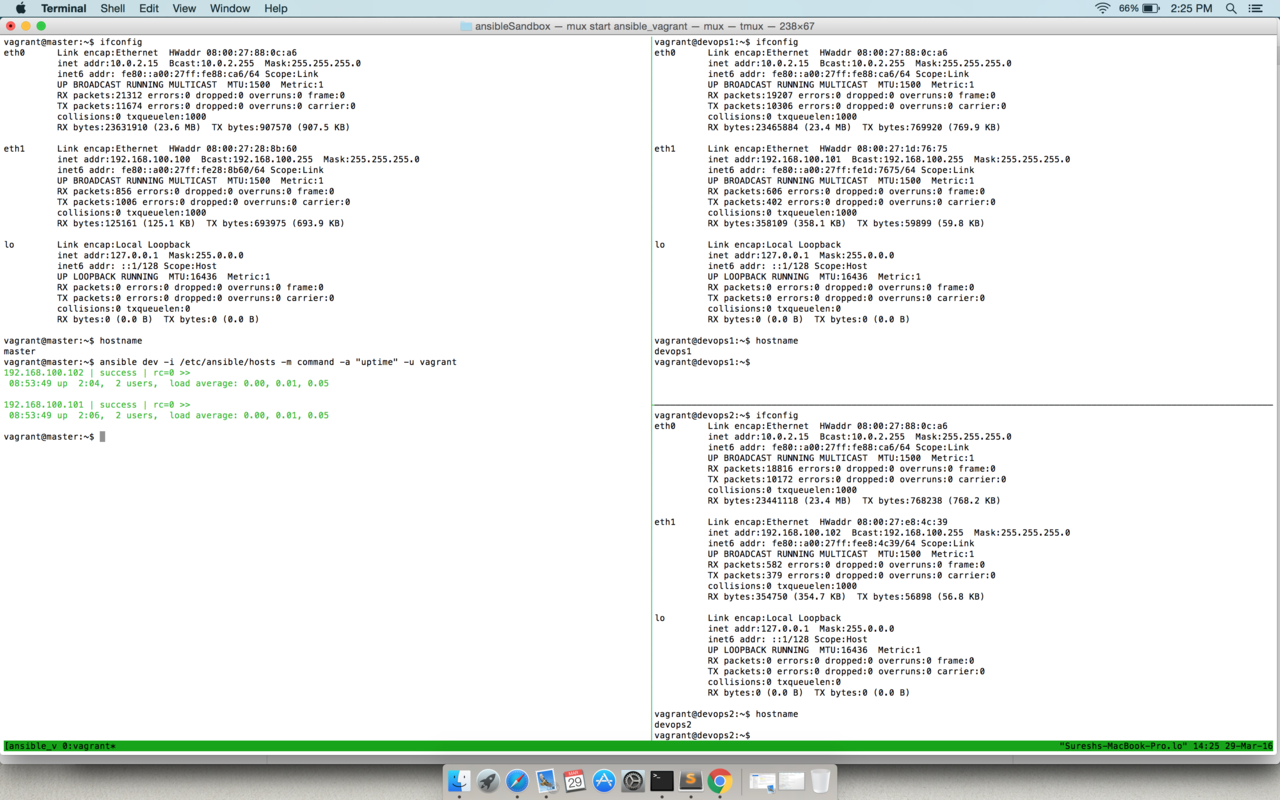
Task: Open Spotlight search magnifier
Action: (x=1231, y=8)
